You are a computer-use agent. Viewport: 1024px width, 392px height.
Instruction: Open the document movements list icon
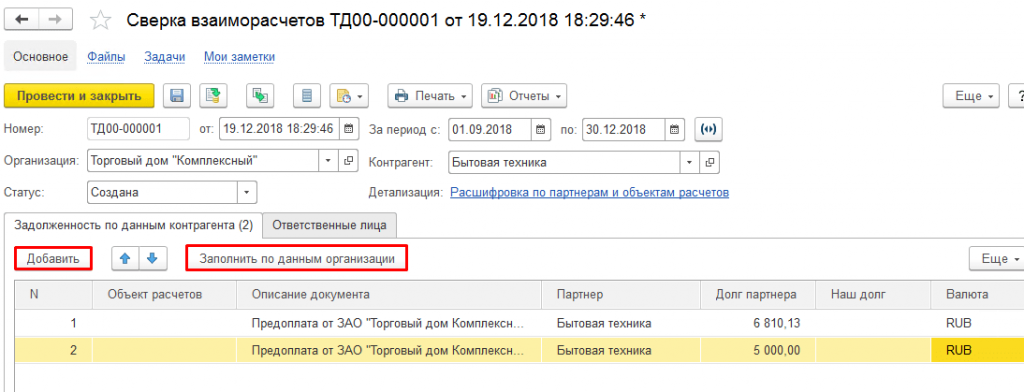pos(307,96)
